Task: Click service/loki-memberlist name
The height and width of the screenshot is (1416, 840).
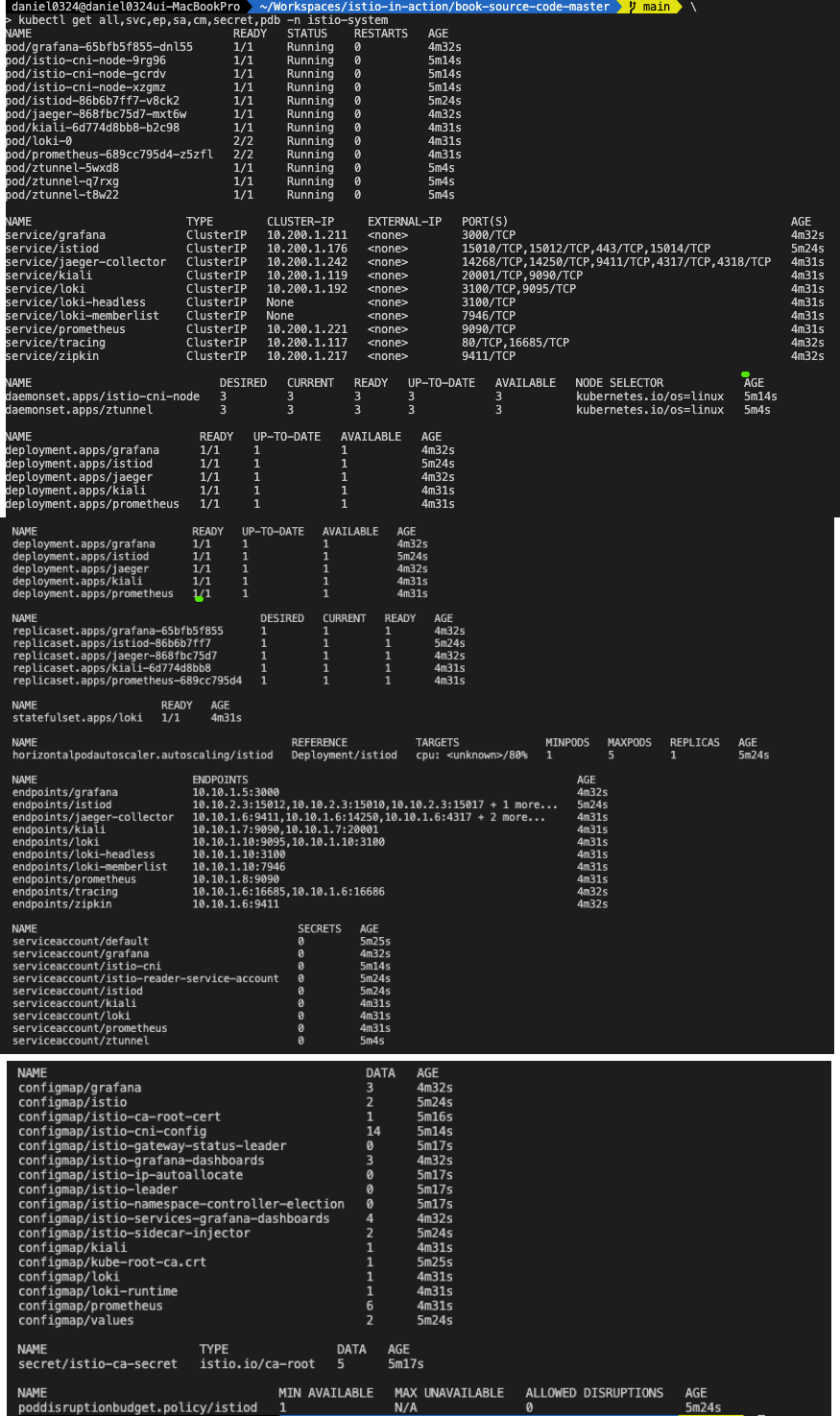Action: coord(83,315)
